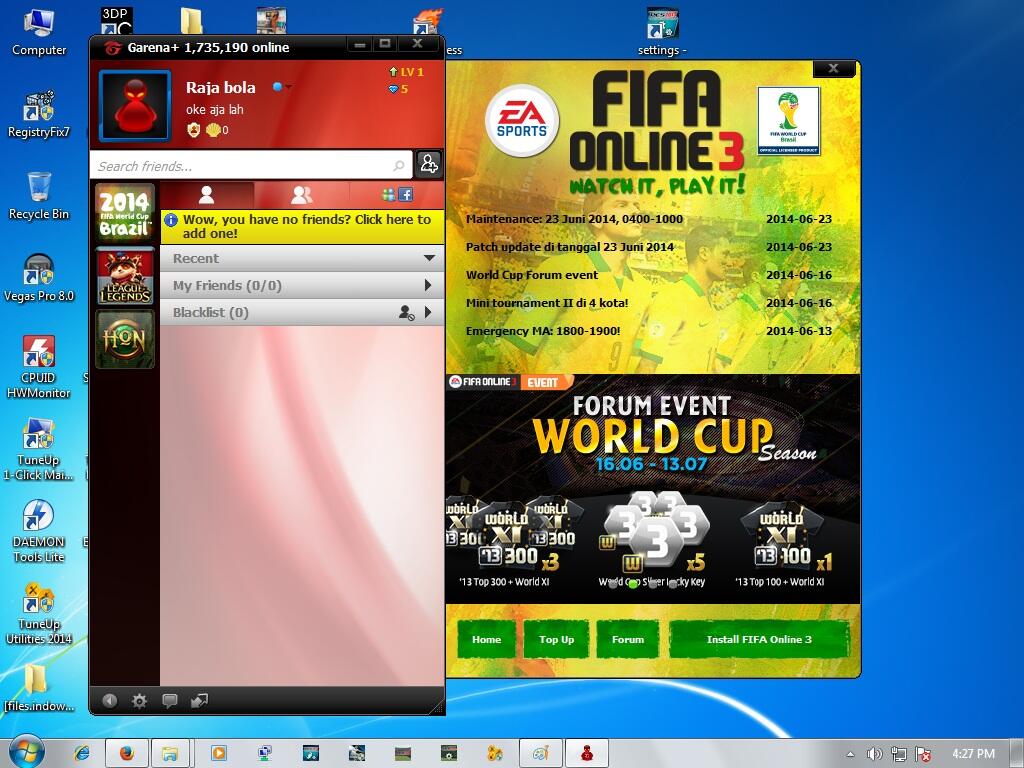Click the LV 1 level indicator
This screenshot has width=1024, height=768.
click(406, 72)
